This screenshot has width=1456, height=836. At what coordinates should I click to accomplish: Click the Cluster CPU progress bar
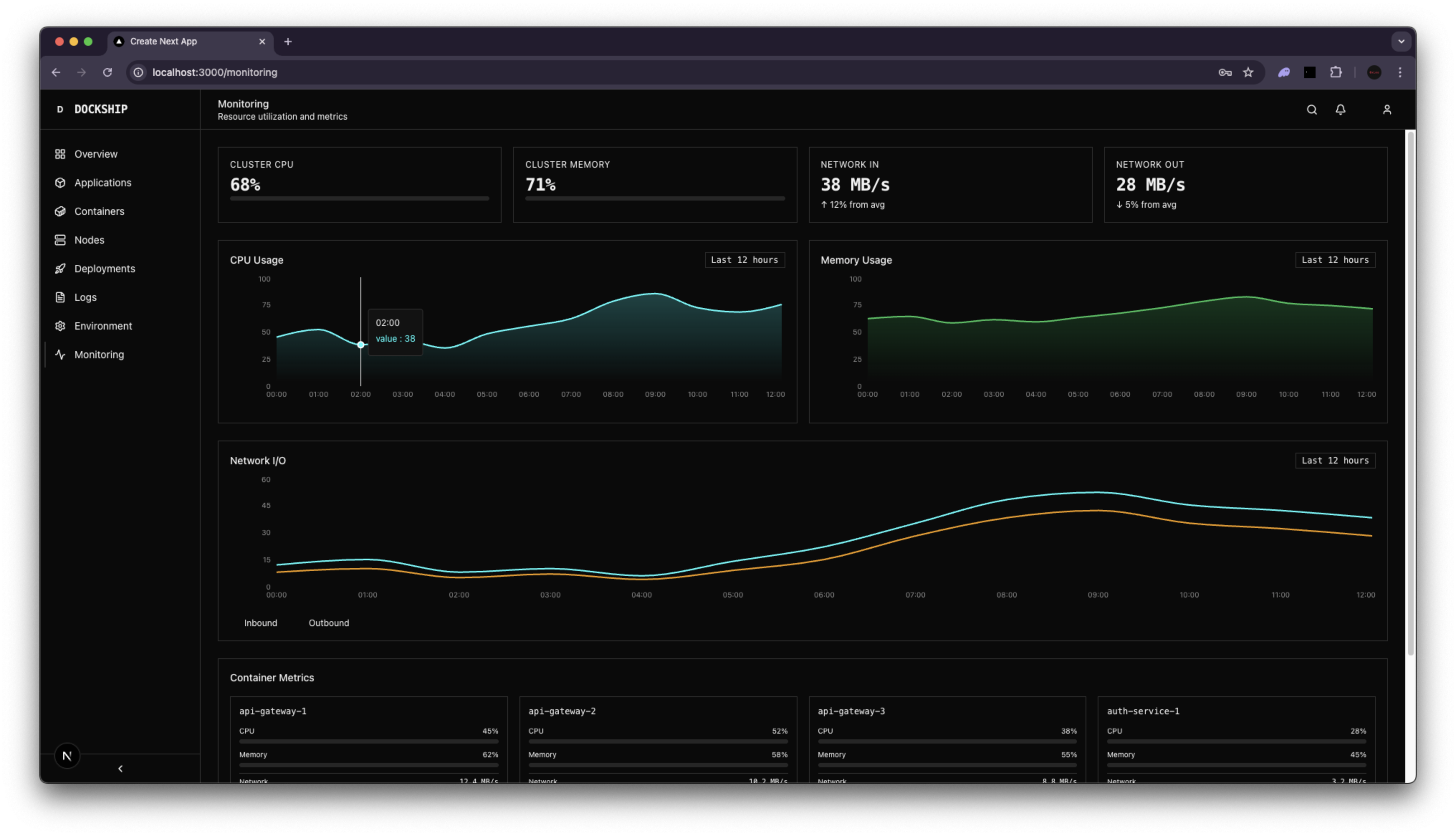pyautogui.click(x=359, y=199)
